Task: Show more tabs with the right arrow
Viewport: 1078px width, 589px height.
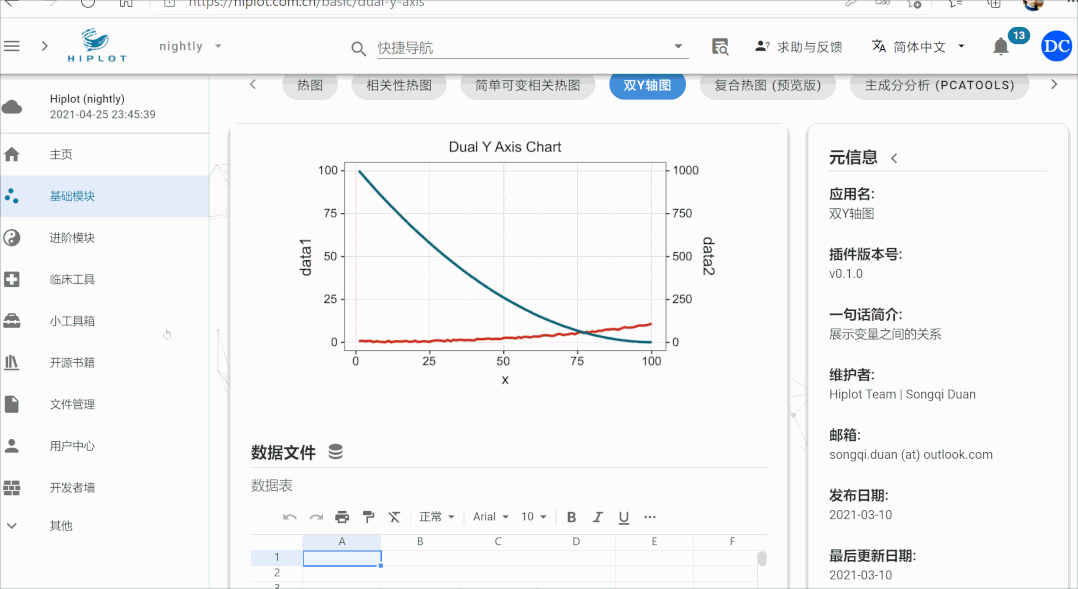Action: coord(1054,85)
